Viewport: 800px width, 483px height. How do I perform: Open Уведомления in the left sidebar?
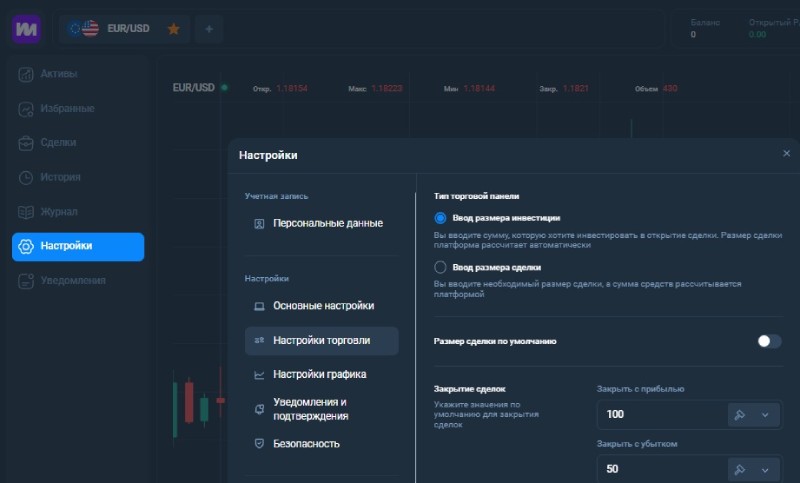(x=72, y=281)
